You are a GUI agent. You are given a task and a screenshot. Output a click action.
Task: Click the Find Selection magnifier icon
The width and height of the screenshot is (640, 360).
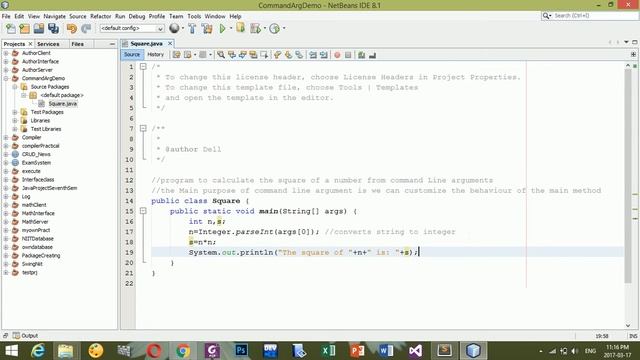[x=221, y=55]
